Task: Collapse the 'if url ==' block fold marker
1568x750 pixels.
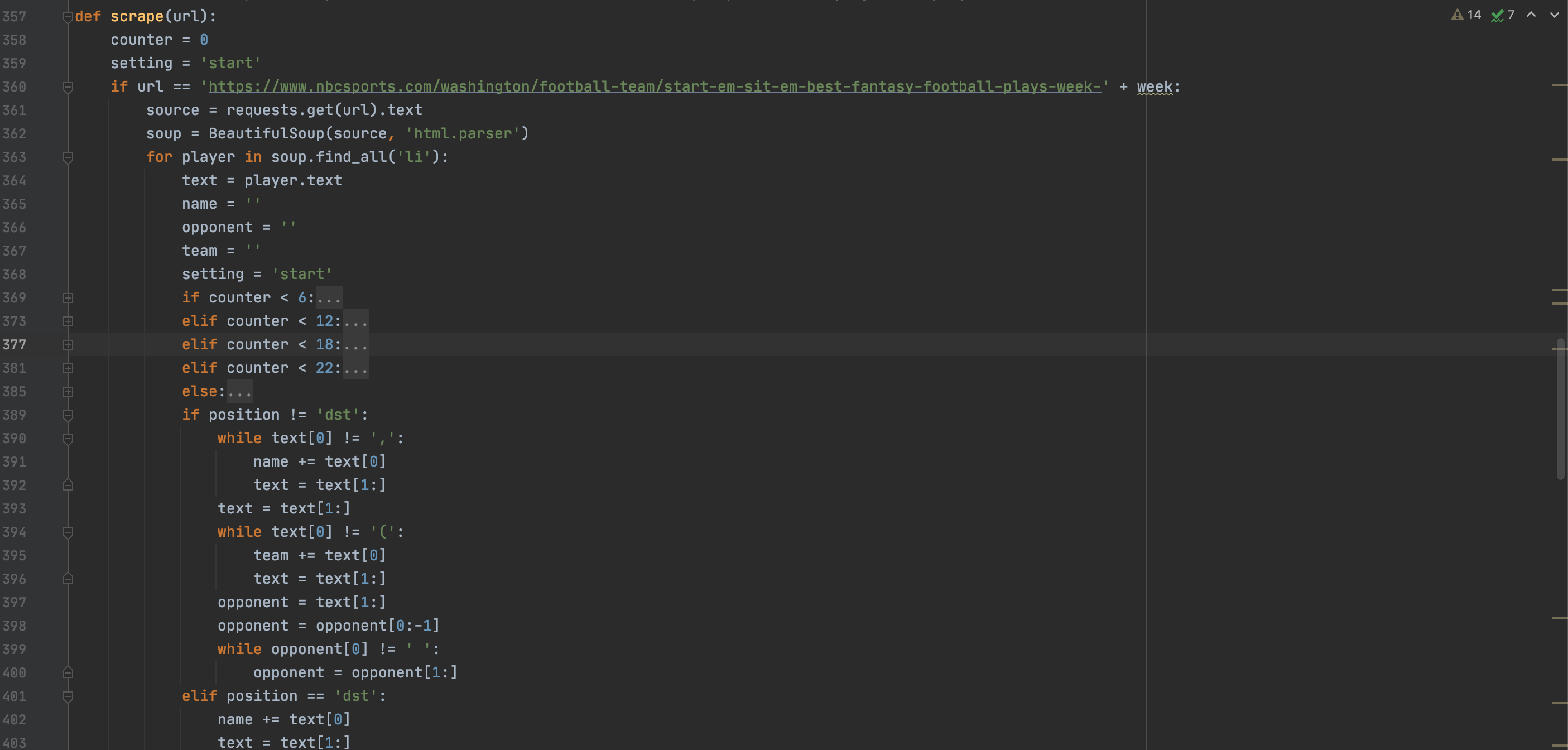Action: pos(68,87)
